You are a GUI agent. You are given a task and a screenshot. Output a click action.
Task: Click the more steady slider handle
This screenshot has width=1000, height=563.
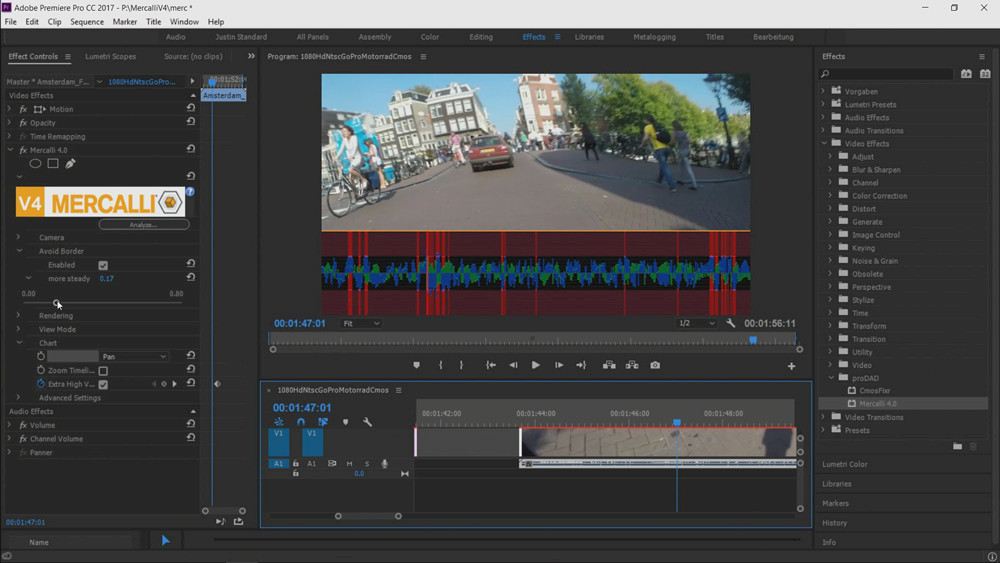(x=56, y=303)
